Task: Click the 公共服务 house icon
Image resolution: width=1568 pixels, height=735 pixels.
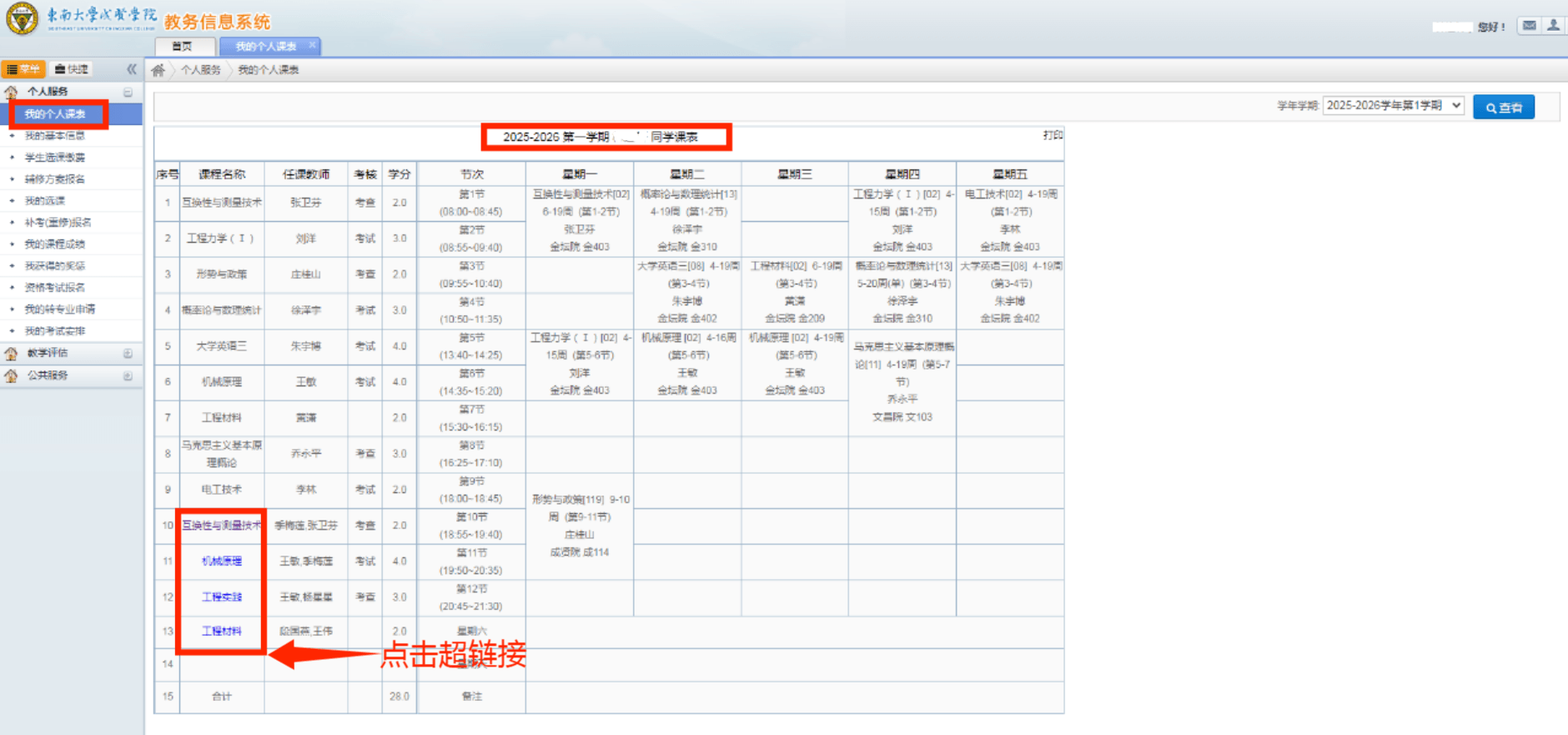Action: point(11,375)
